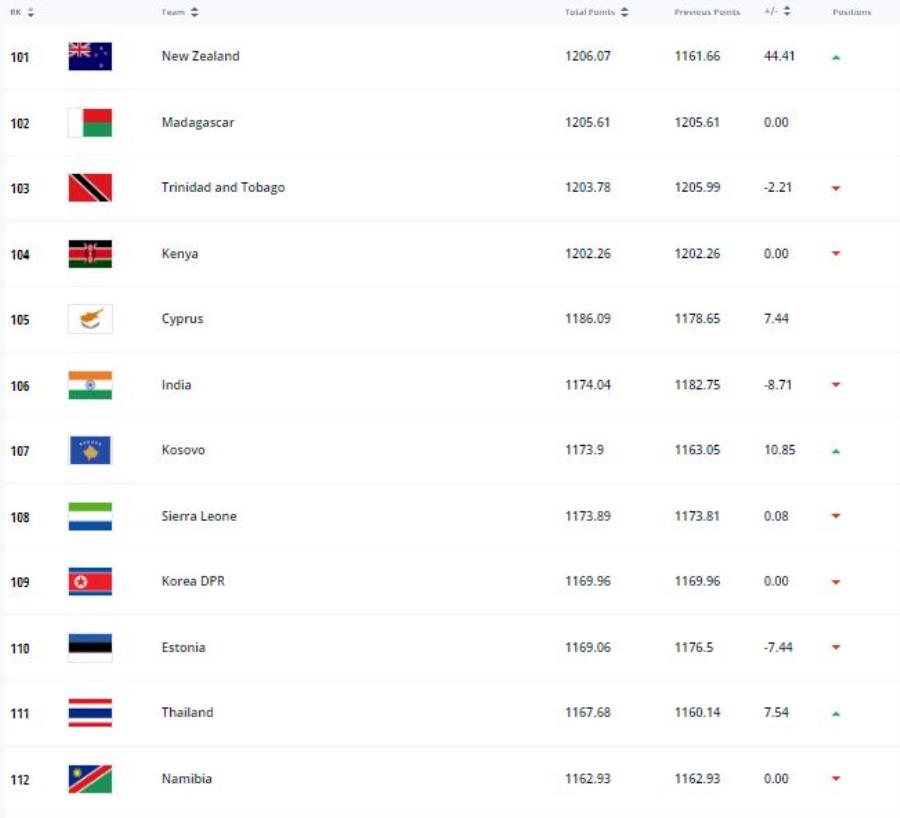Click the Positions column header
900x818 pixels.
coord(852,12)
